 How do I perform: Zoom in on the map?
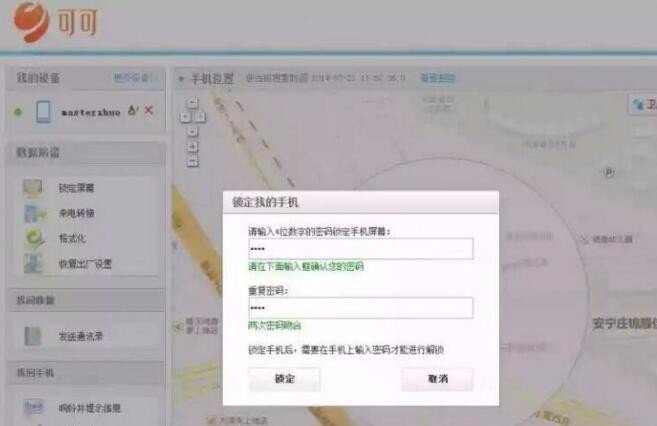point(192,147)
